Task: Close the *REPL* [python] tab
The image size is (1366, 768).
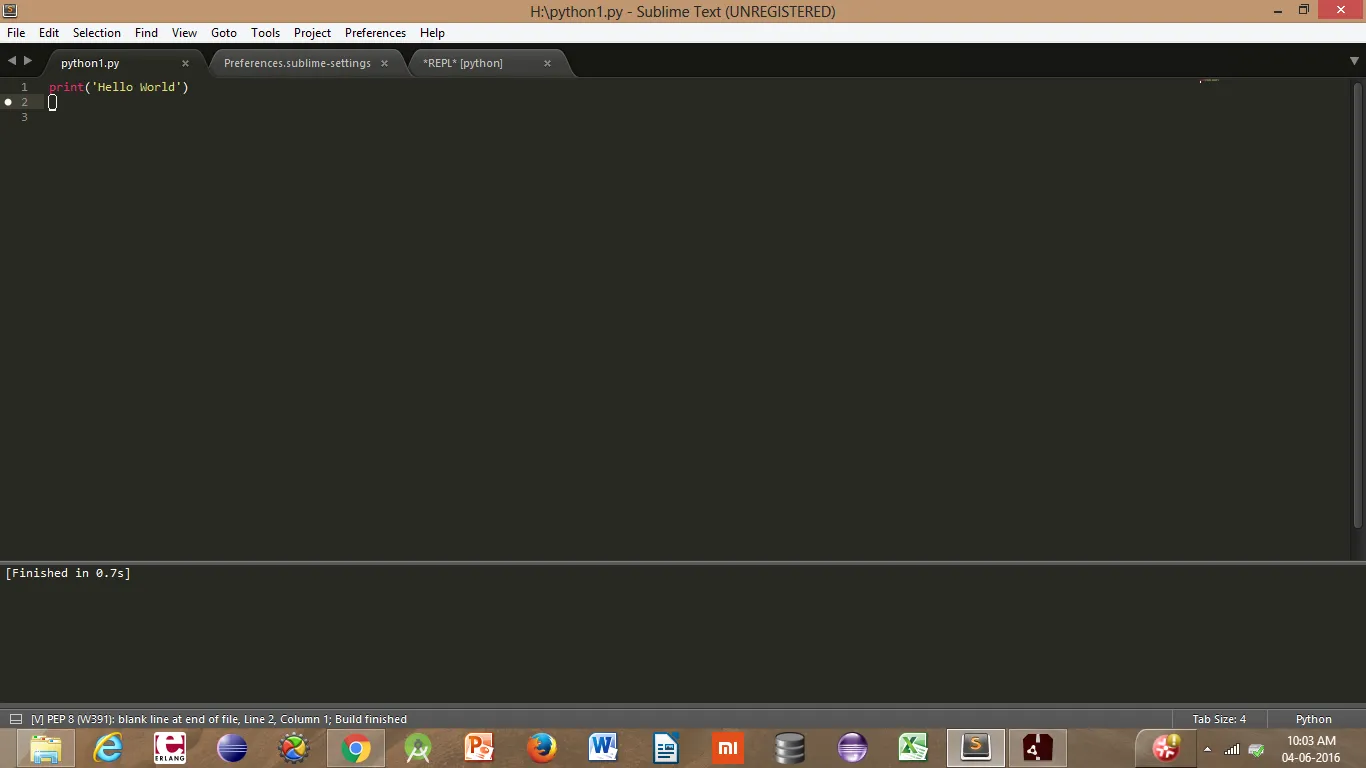Action: (x=547, y=63)
